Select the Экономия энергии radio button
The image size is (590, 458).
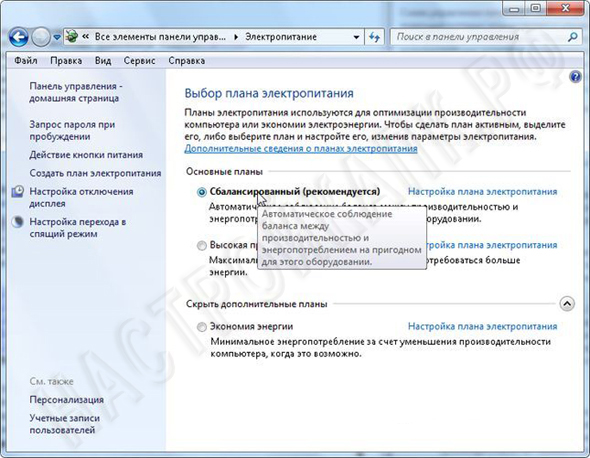coord(202,327)
